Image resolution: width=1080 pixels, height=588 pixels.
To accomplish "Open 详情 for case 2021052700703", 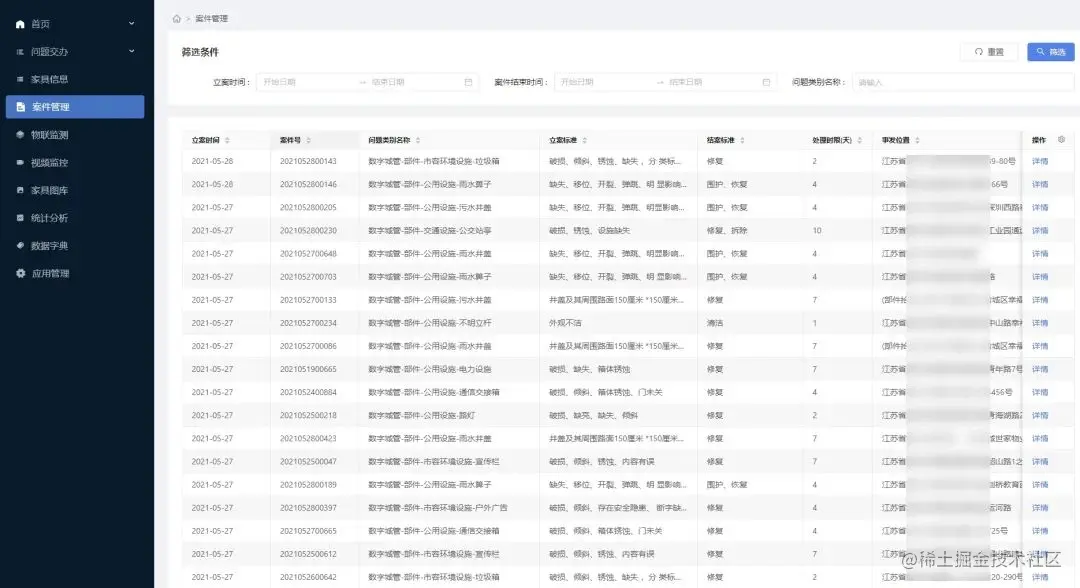I will pos(1039,277).
